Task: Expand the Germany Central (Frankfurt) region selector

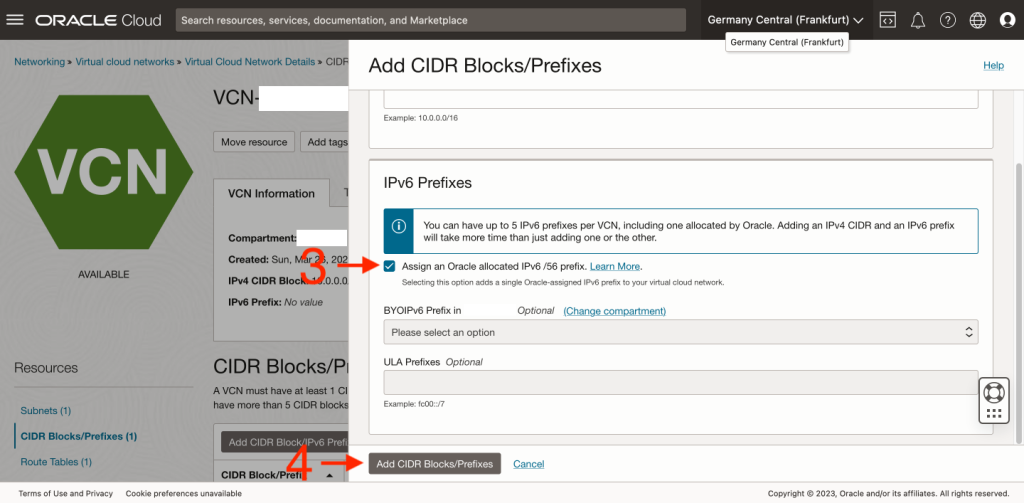Action: [785, 20]
